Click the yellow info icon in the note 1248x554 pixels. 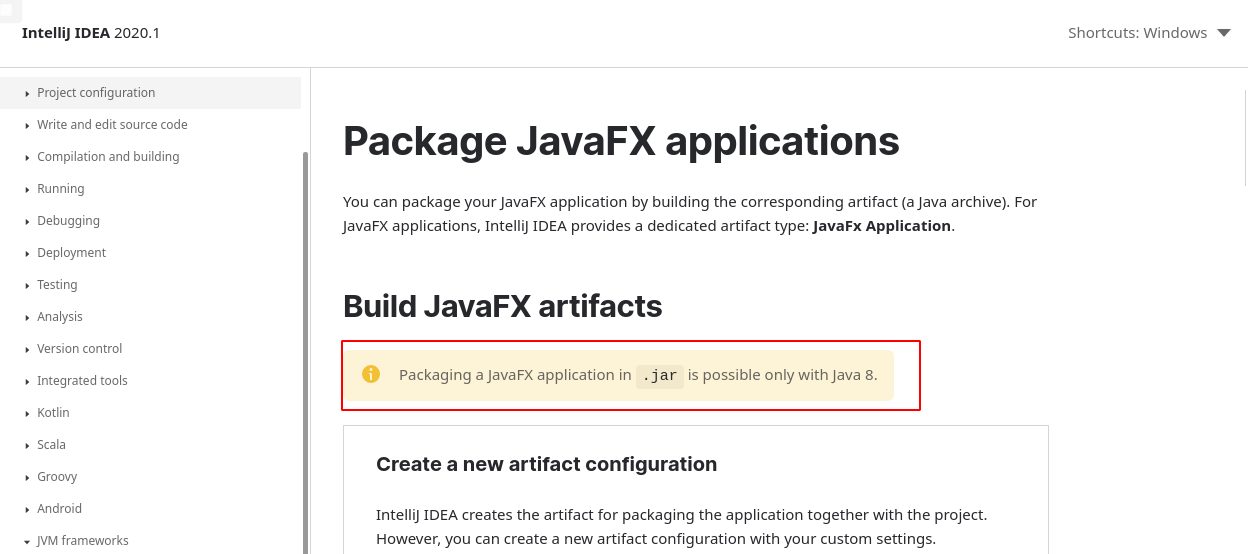click(x=371, y=375)
